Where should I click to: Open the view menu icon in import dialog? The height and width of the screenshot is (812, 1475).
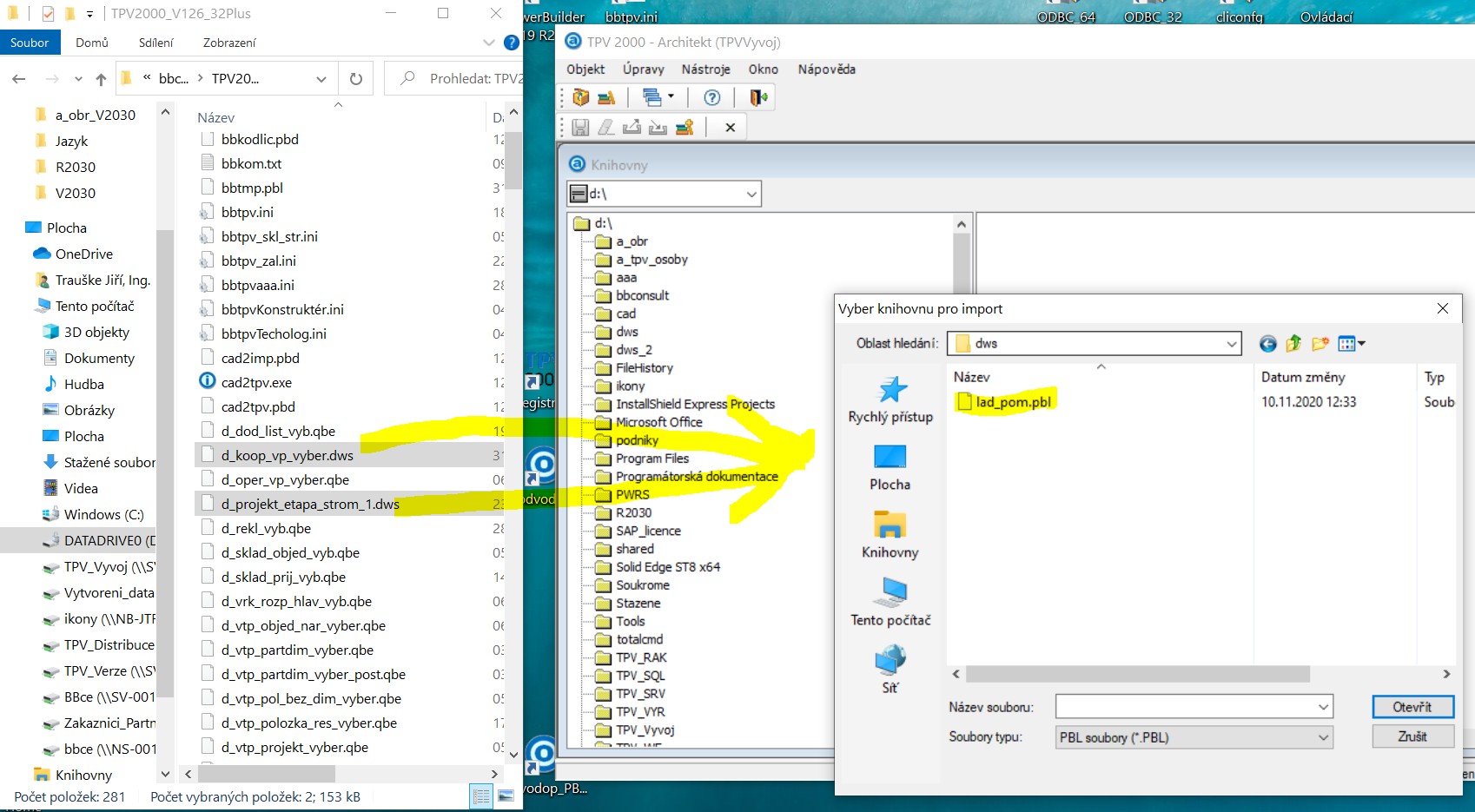pyautogui.click(x=1352, y=344)
